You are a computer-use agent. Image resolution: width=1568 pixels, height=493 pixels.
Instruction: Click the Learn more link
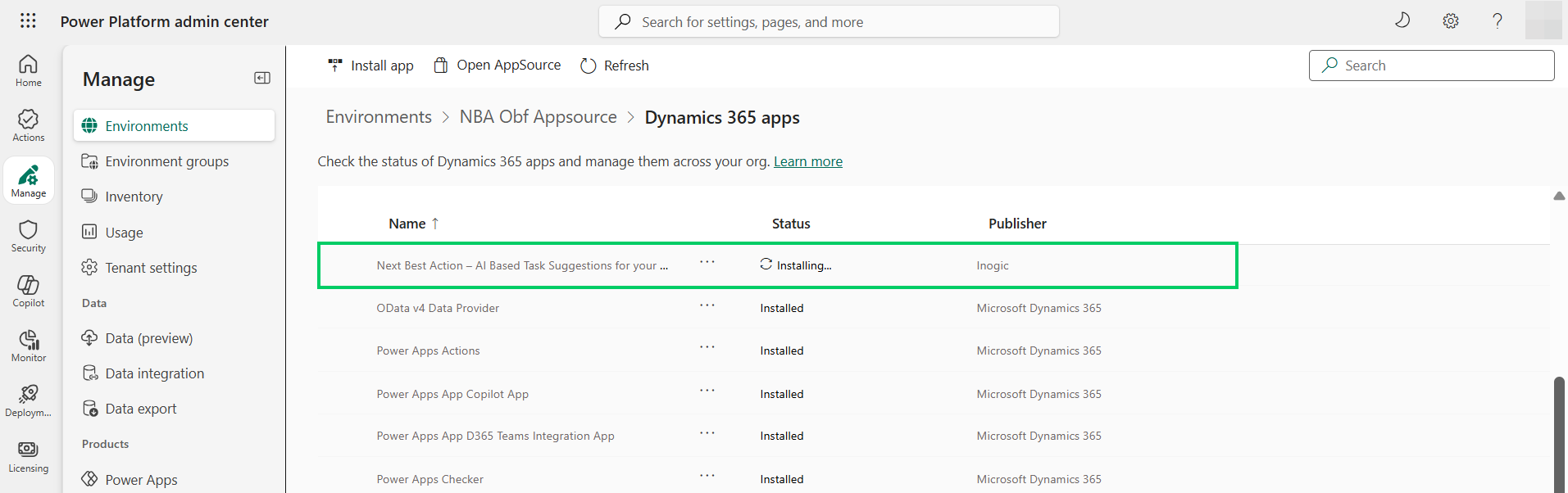click(x=807, y=161)
